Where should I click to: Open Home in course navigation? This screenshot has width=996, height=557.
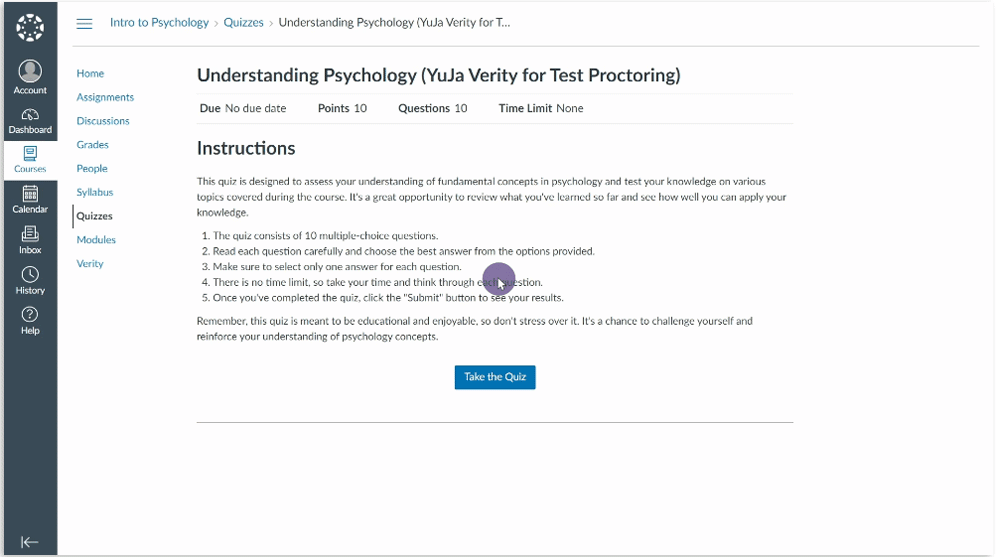[x=90, y=73]
